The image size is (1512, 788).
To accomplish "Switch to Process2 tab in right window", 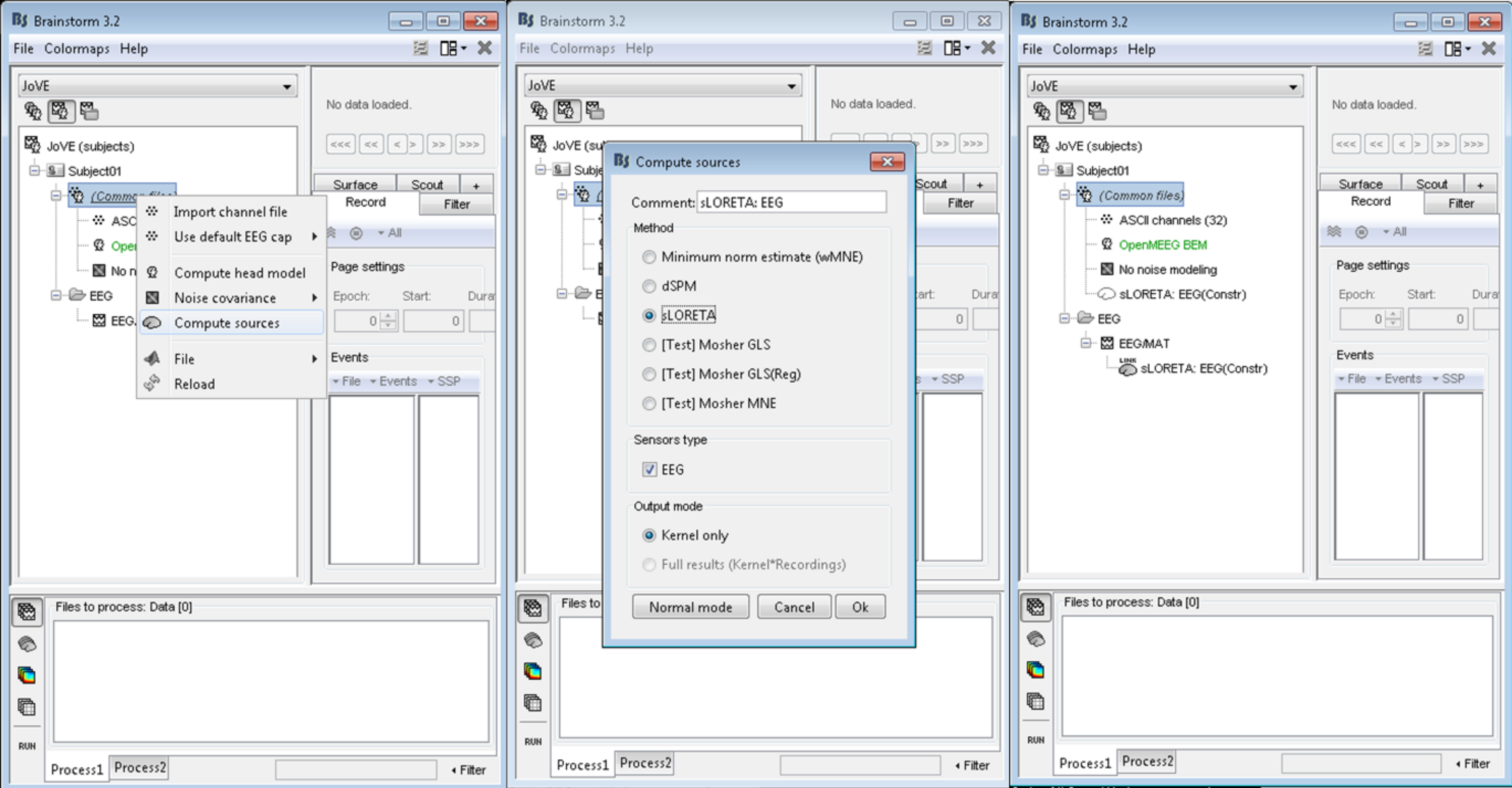I will pyautogui.click(x=1147, y=761).
